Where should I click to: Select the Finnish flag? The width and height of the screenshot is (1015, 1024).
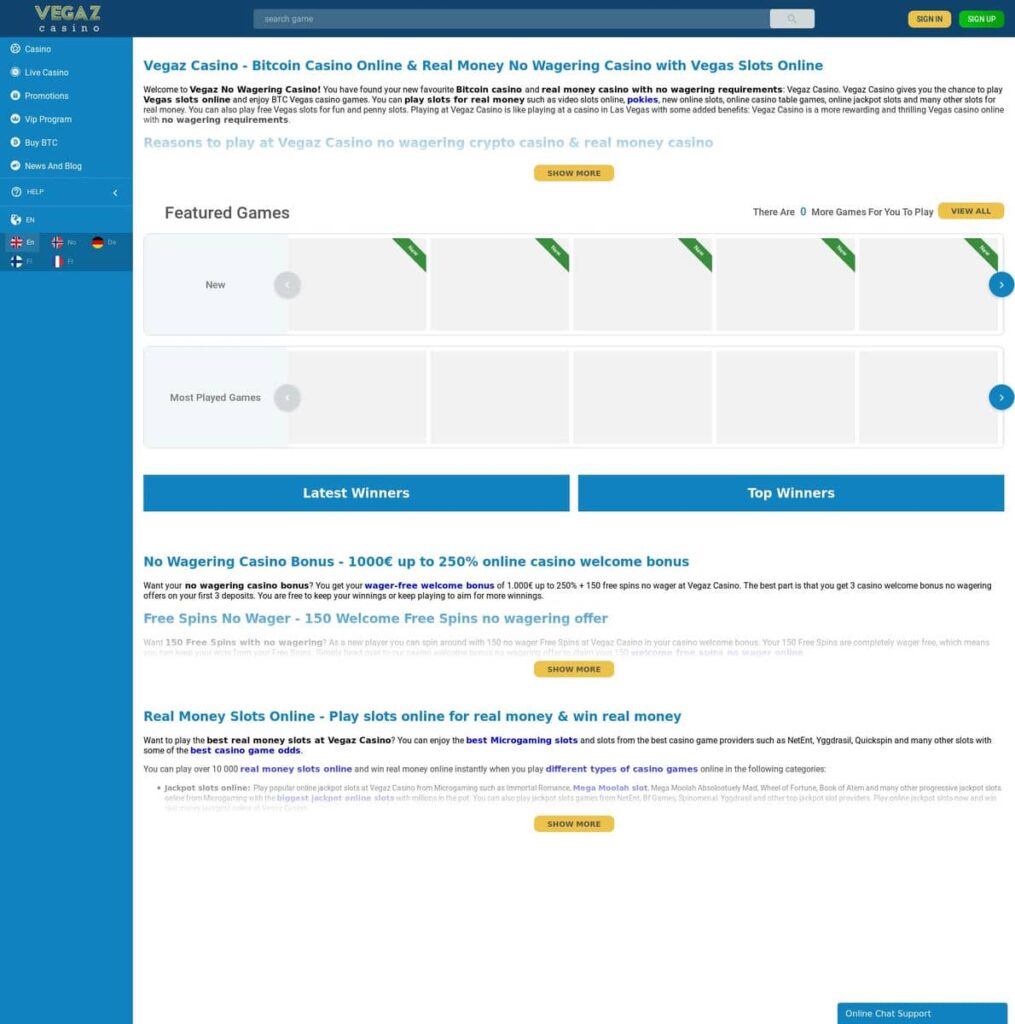click(x=17, y=261)
